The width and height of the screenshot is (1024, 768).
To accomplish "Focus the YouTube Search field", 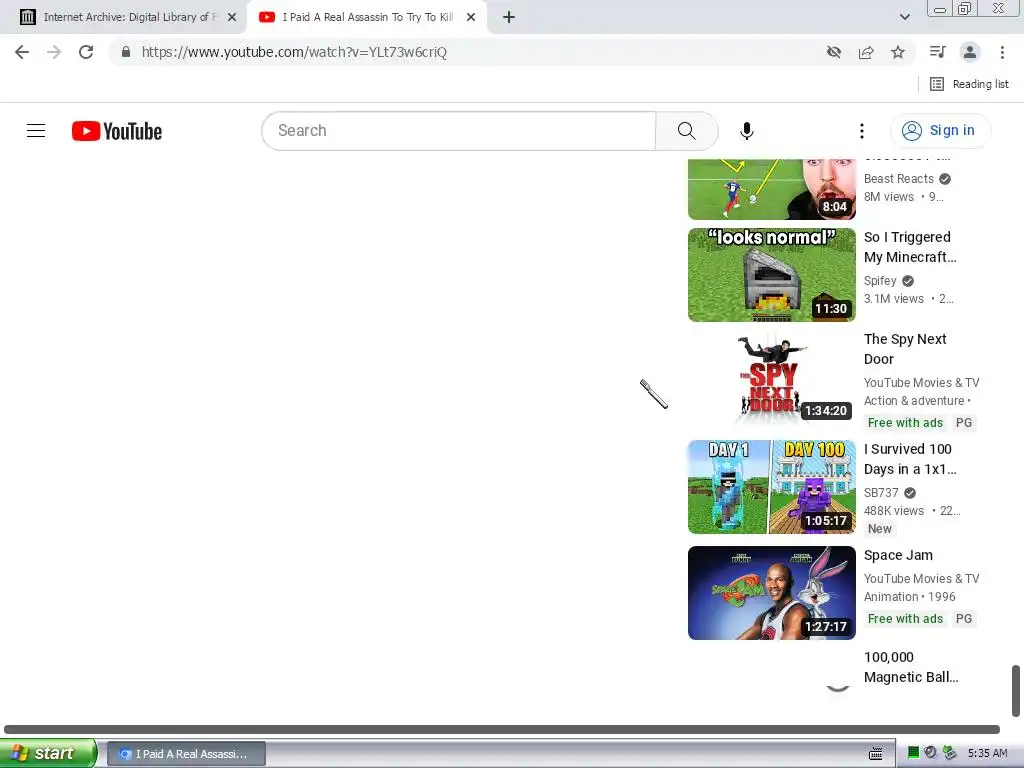I will tap(458, 131).
